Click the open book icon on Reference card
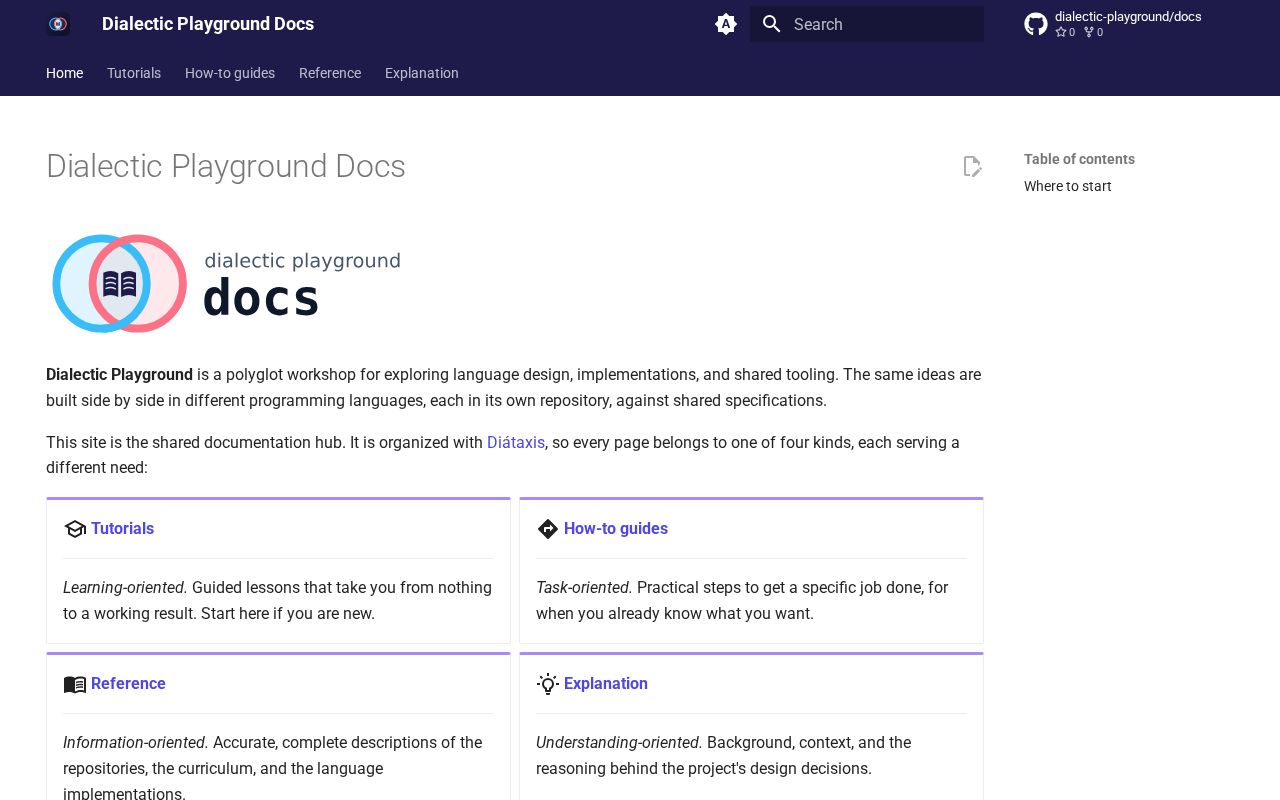Image resolution: width=1280 pixels, height=800 pixels. point(75,684)
